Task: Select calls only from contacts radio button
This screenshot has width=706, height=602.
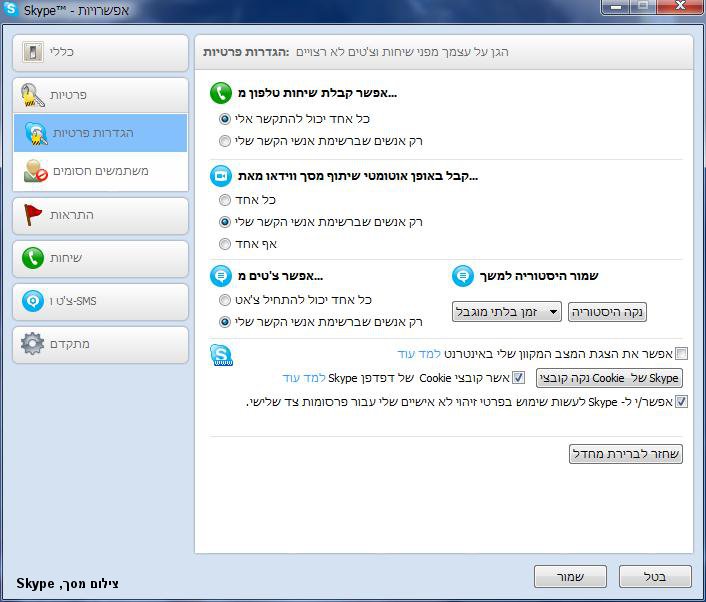Action: click(x=224, y=141)
